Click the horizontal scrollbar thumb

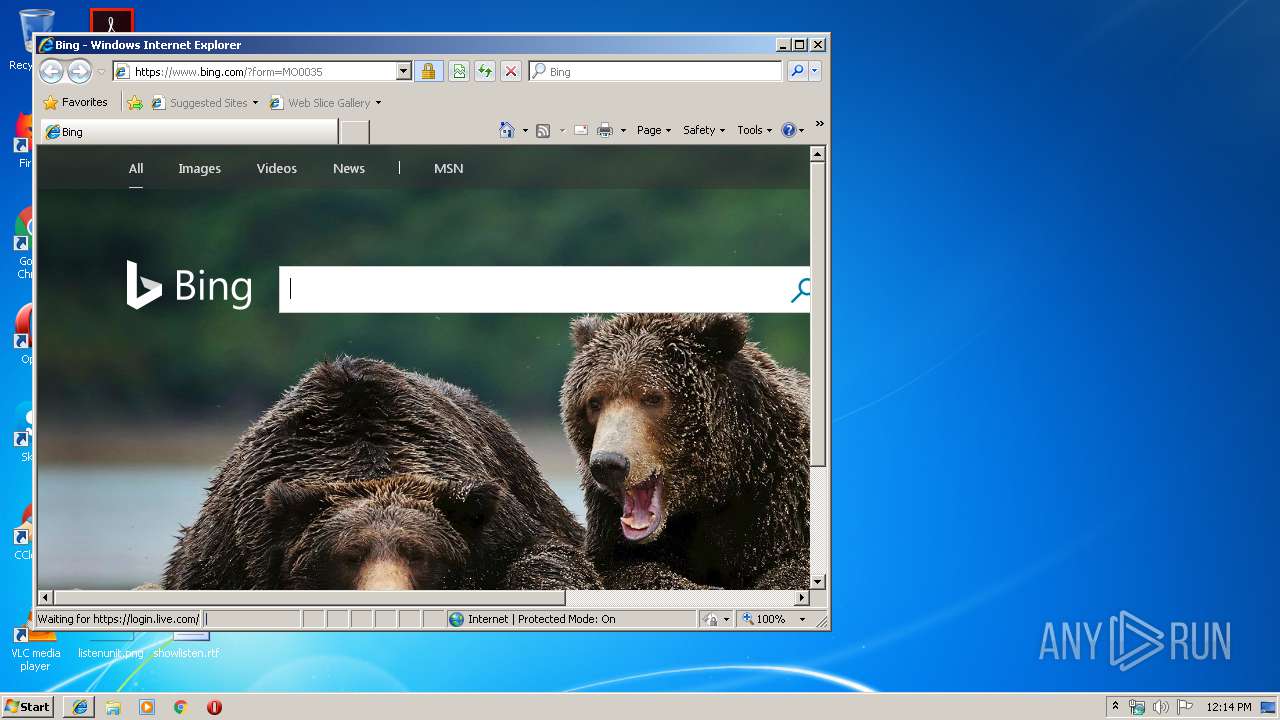point(309,598)
